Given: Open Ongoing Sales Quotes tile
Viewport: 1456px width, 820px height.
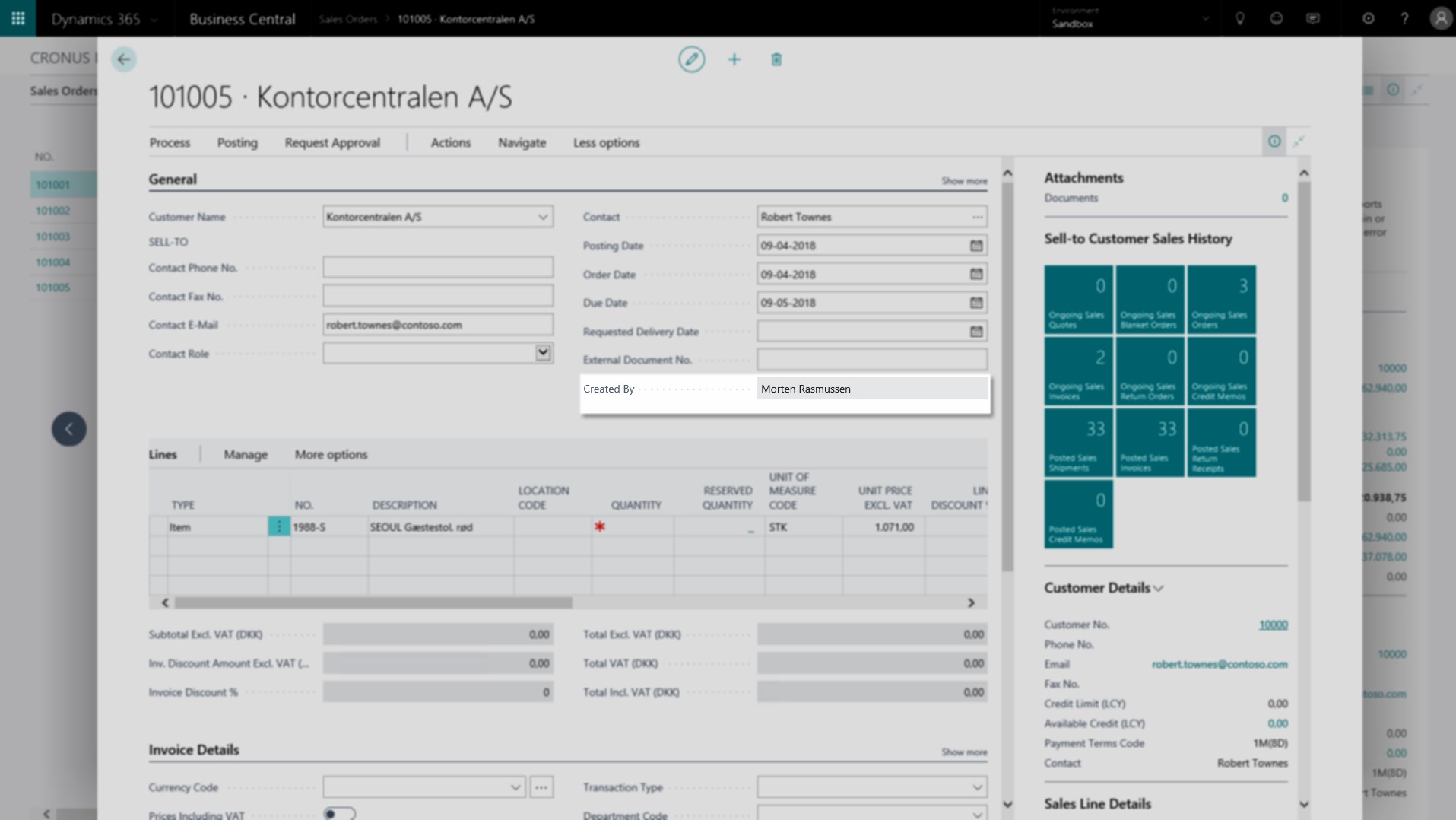Looking at the screenshot, I should click(1078, 300).
